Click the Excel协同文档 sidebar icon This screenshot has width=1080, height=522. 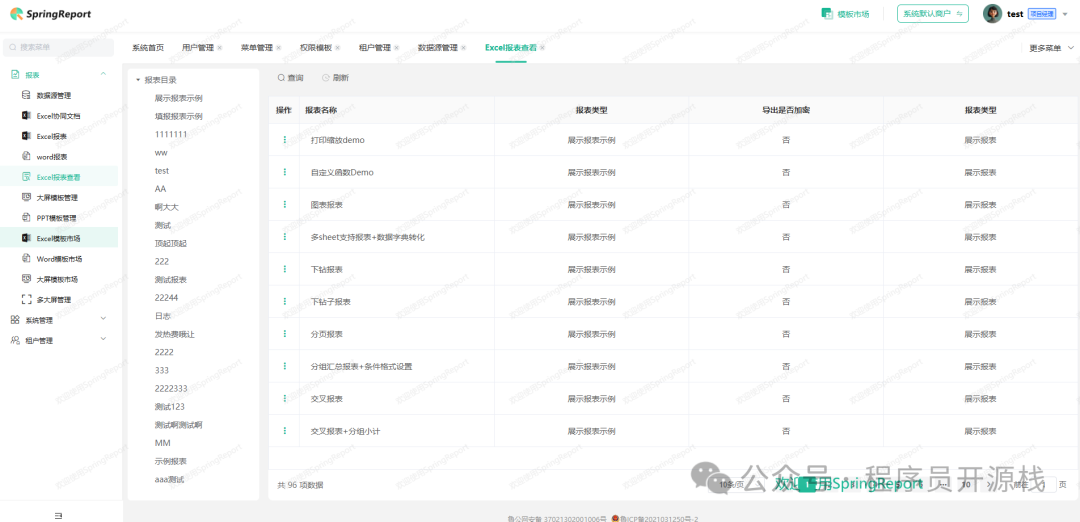click(26, 115)
